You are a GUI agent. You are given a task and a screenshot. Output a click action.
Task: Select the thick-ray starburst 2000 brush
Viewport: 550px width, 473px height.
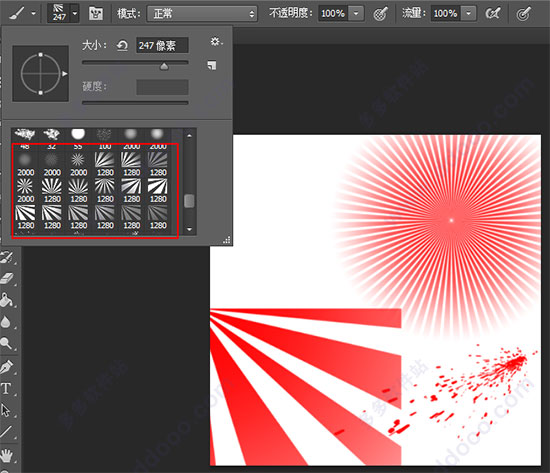[x=25, y=191]
